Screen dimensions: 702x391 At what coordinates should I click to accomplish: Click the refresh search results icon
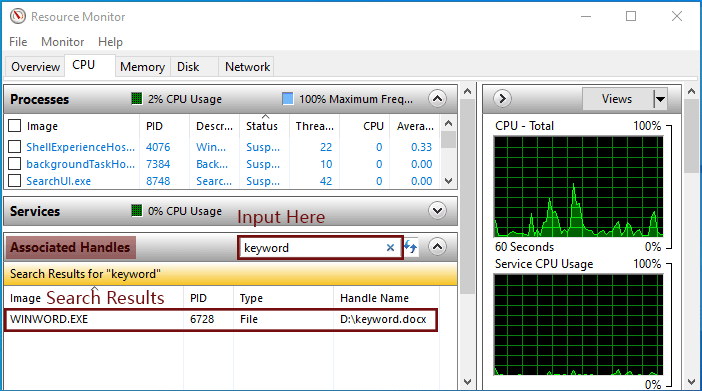(411, 247)
